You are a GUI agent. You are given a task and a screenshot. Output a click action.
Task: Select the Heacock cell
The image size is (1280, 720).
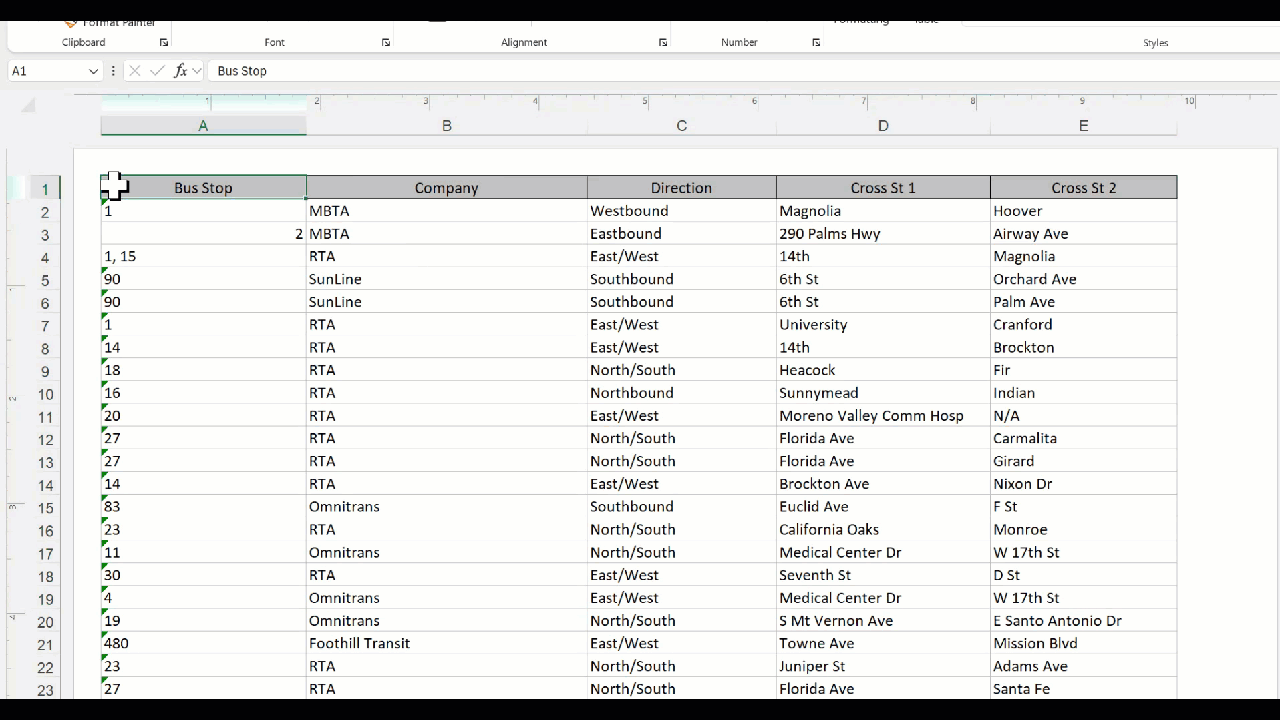click(x=883, y=371)
